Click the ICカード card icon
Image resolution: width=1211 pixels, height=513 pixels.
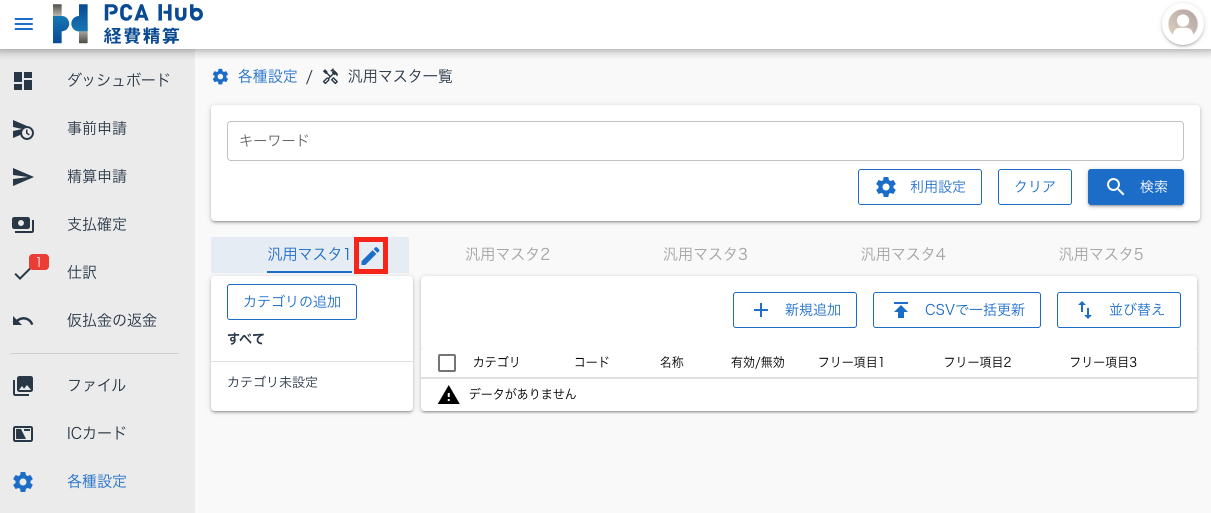point(23,433)
